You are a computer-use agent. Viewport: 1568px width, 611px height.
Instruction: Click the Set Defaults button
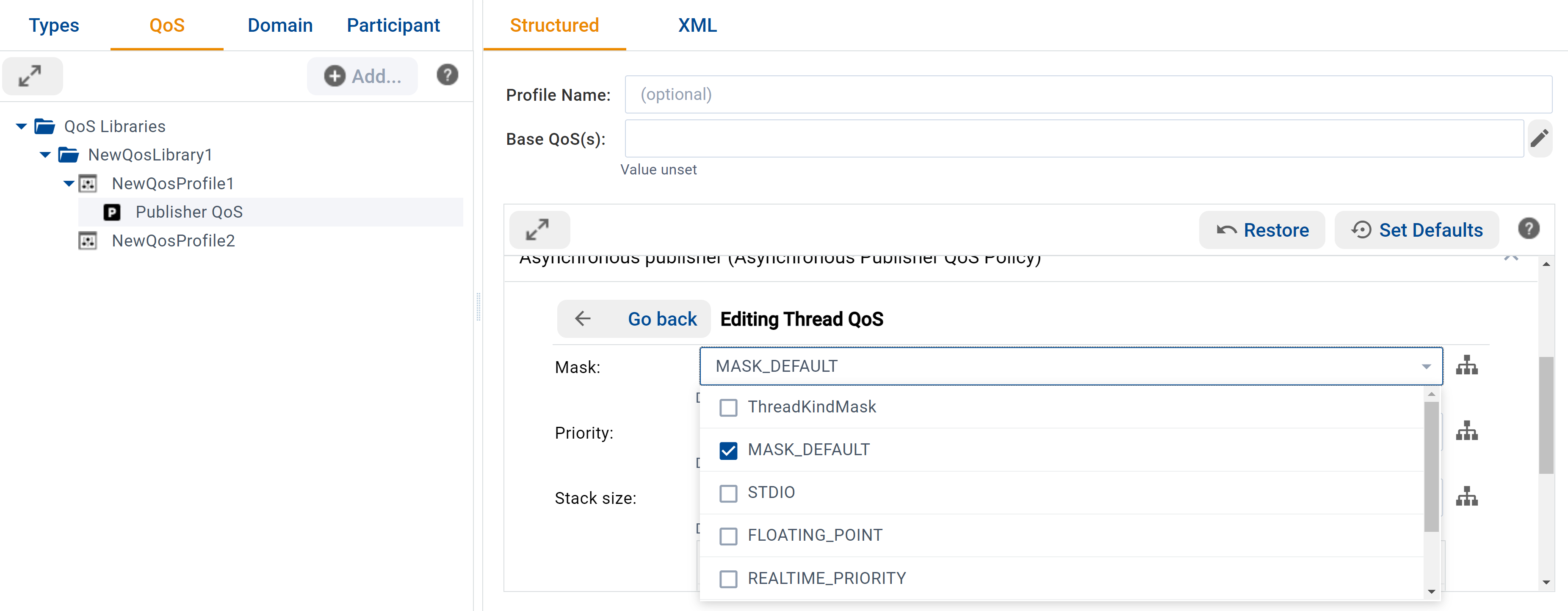(1416, 229)
